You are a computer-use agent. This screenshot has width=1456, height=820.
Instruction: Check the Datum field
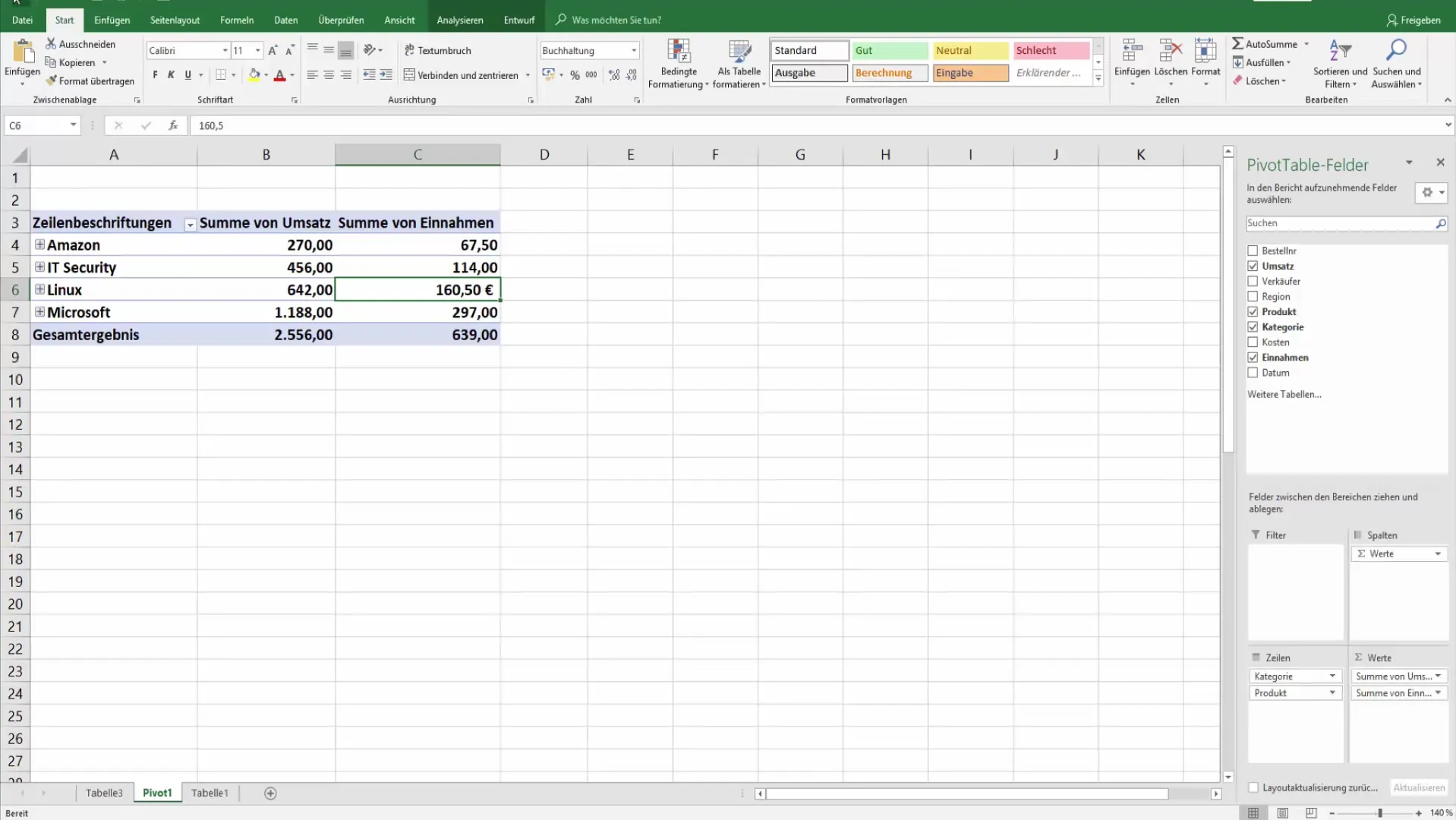coord(1253,372)
